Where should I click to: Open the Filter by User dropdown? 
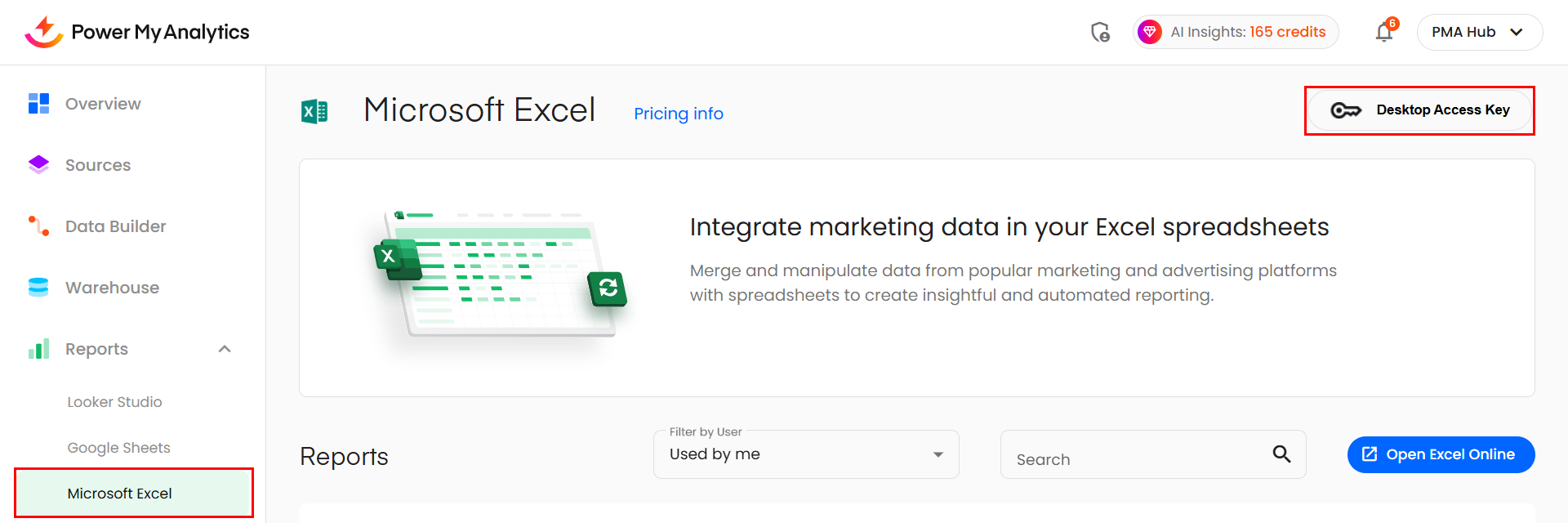pos(805,454)
